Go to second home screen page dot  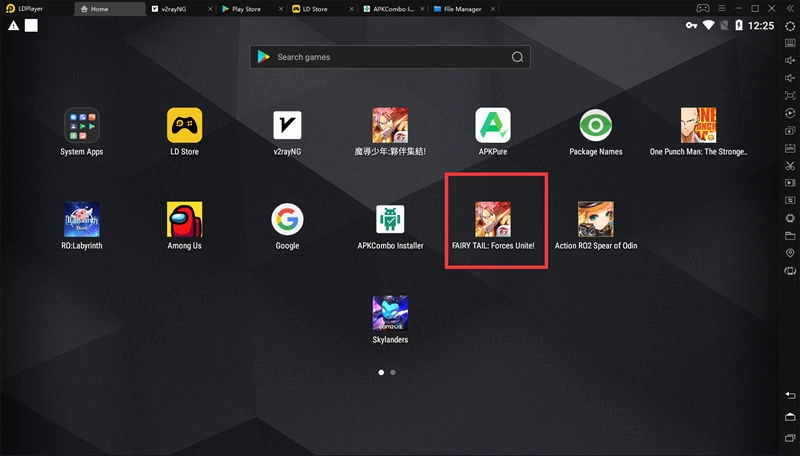coord(393,372)
